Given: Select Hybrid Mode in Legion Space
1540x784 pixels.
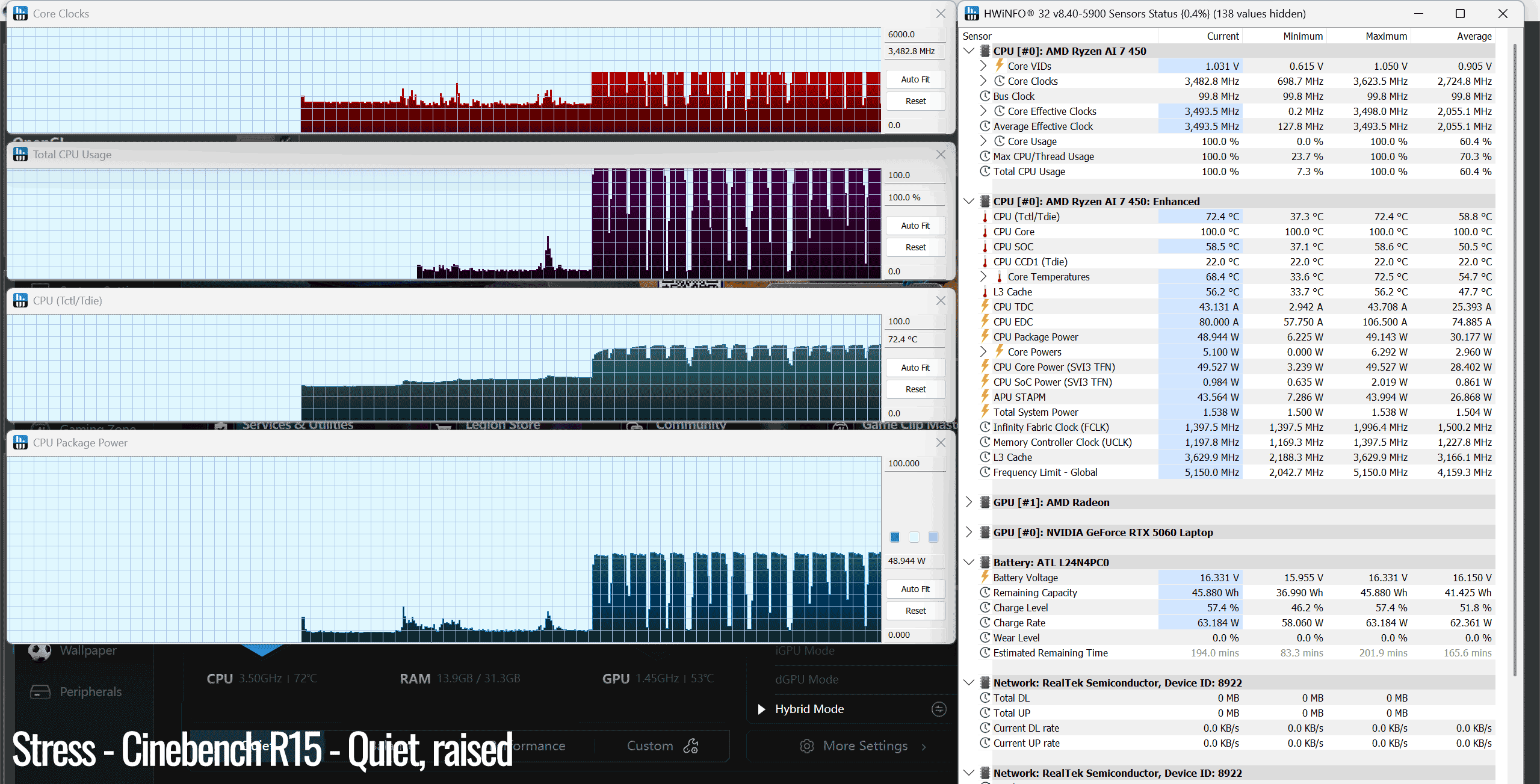Looking at the screenshot, I should tap(809, 709).
